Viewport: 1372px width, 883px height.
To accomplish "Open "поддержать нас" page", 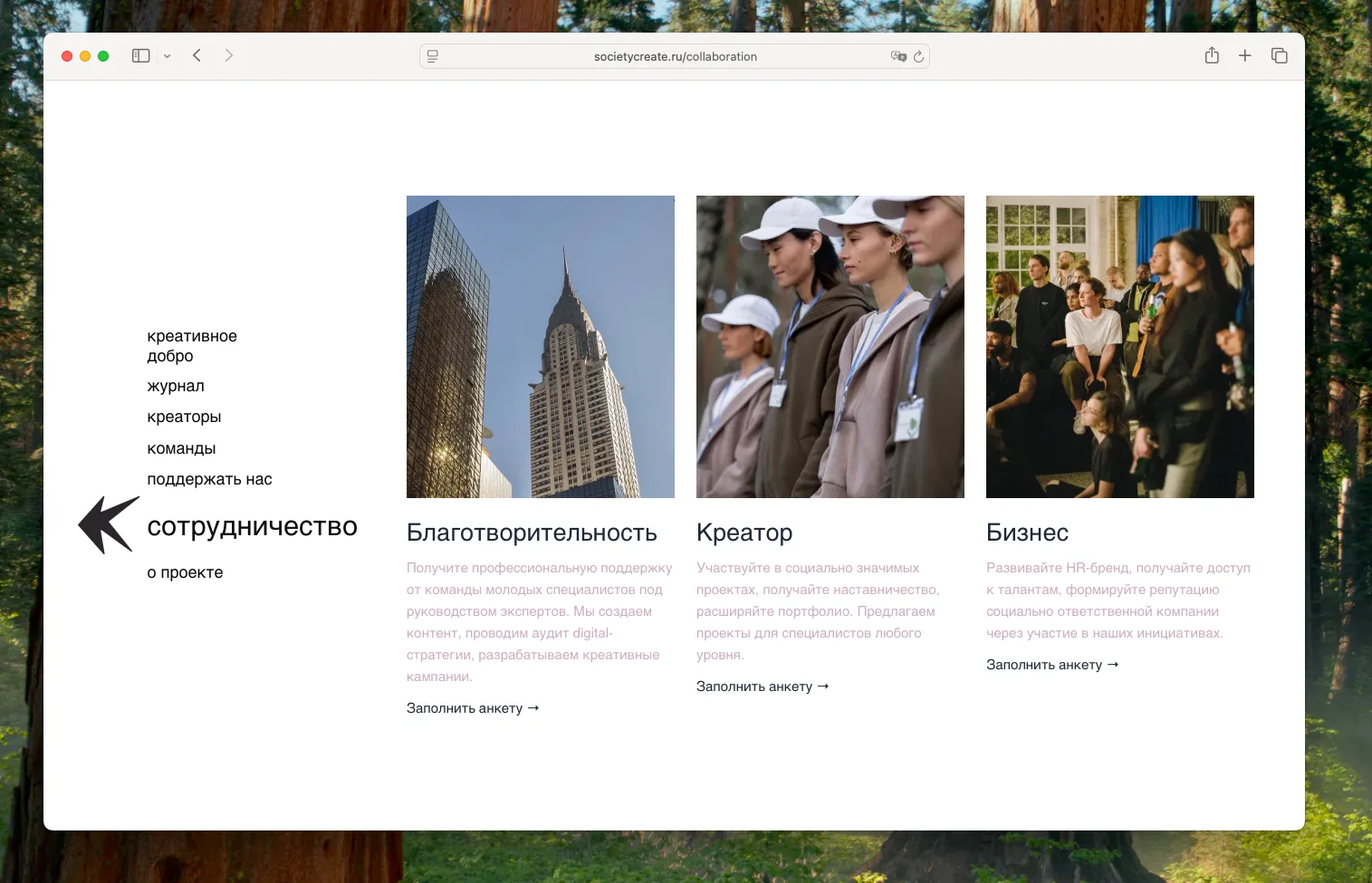I will [209, 479].
